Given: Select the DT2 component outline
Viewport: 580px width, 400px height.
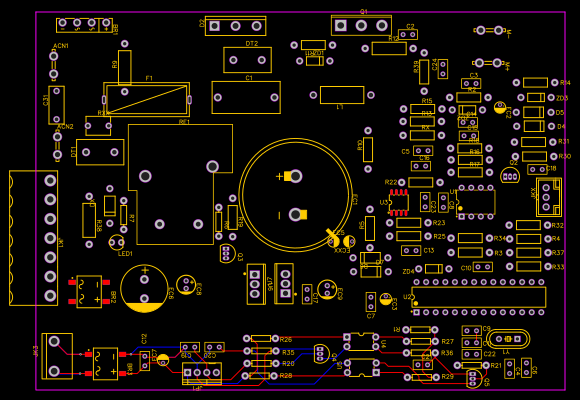Looking at the screenshot, I should 247,60.
